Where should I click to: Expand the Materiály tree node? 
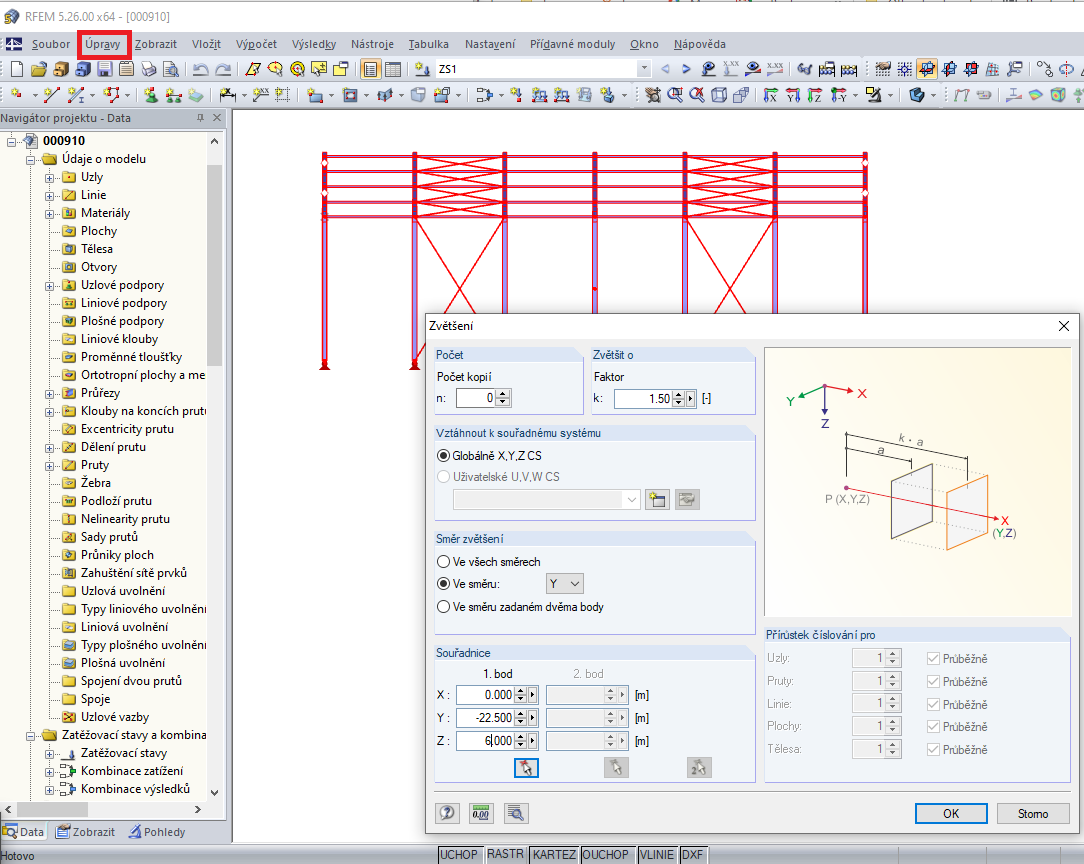coord(50,214)
